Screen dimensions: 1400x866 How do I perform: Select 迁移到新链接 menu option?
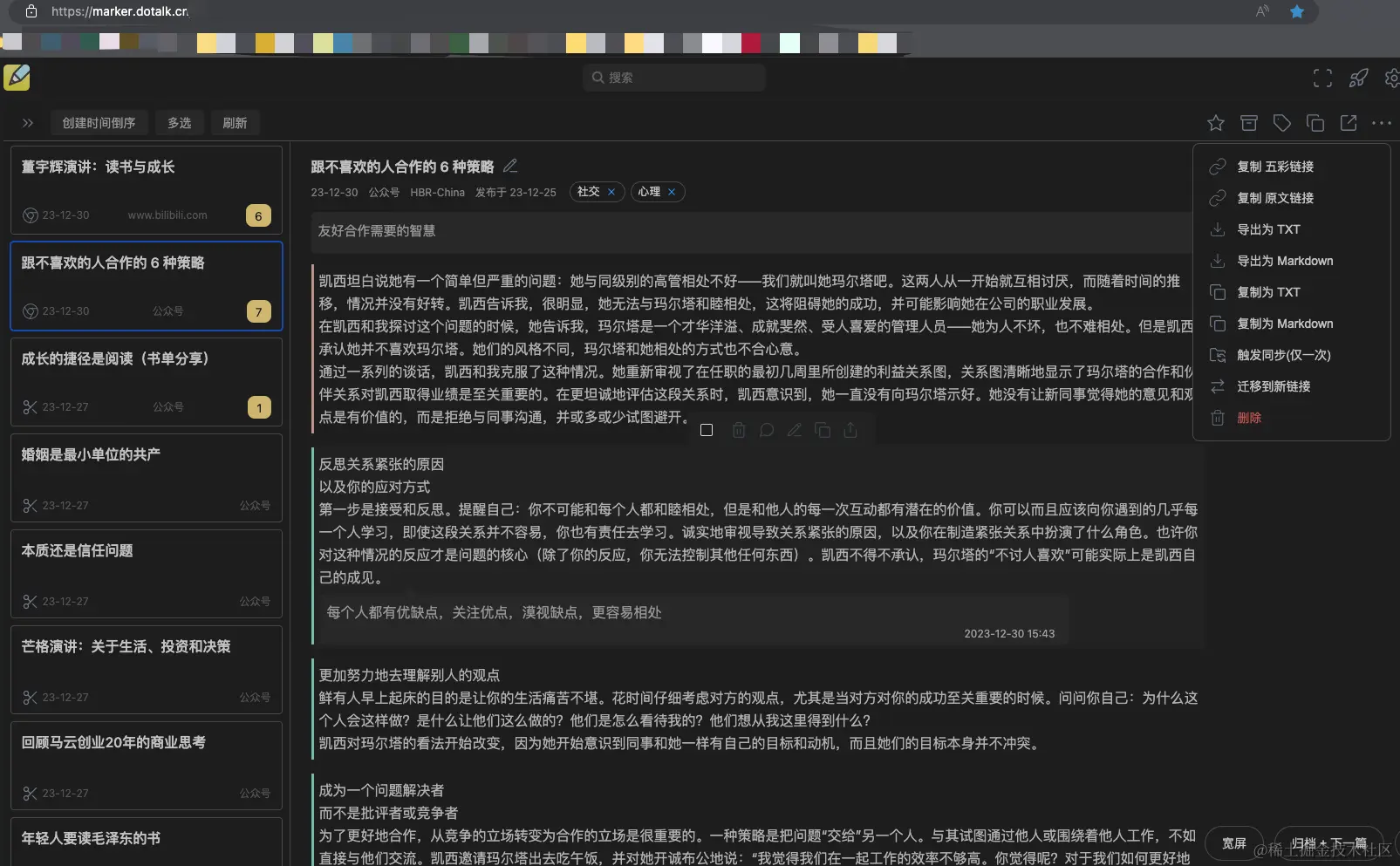point(1291,386)
